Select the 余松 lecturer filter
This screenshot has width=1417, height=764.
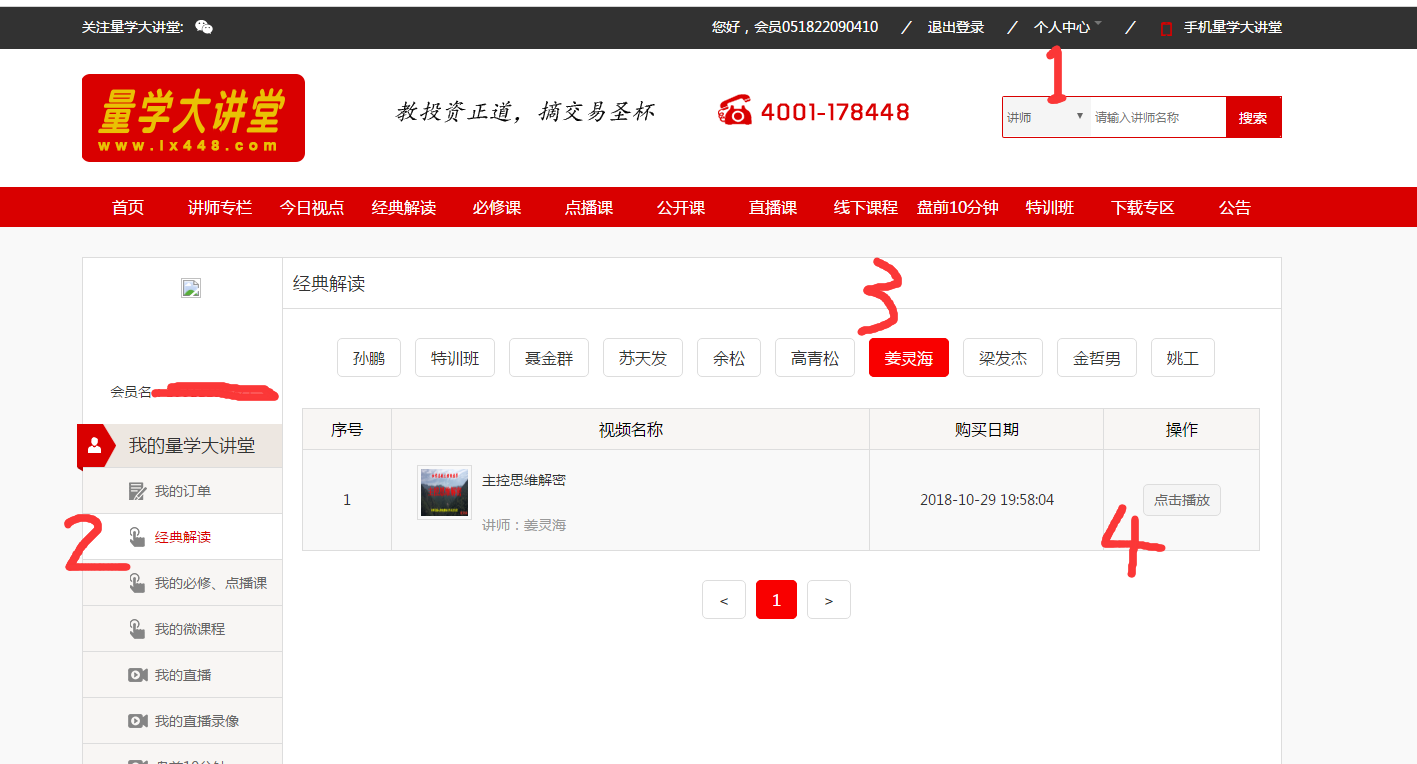(729, 358)
